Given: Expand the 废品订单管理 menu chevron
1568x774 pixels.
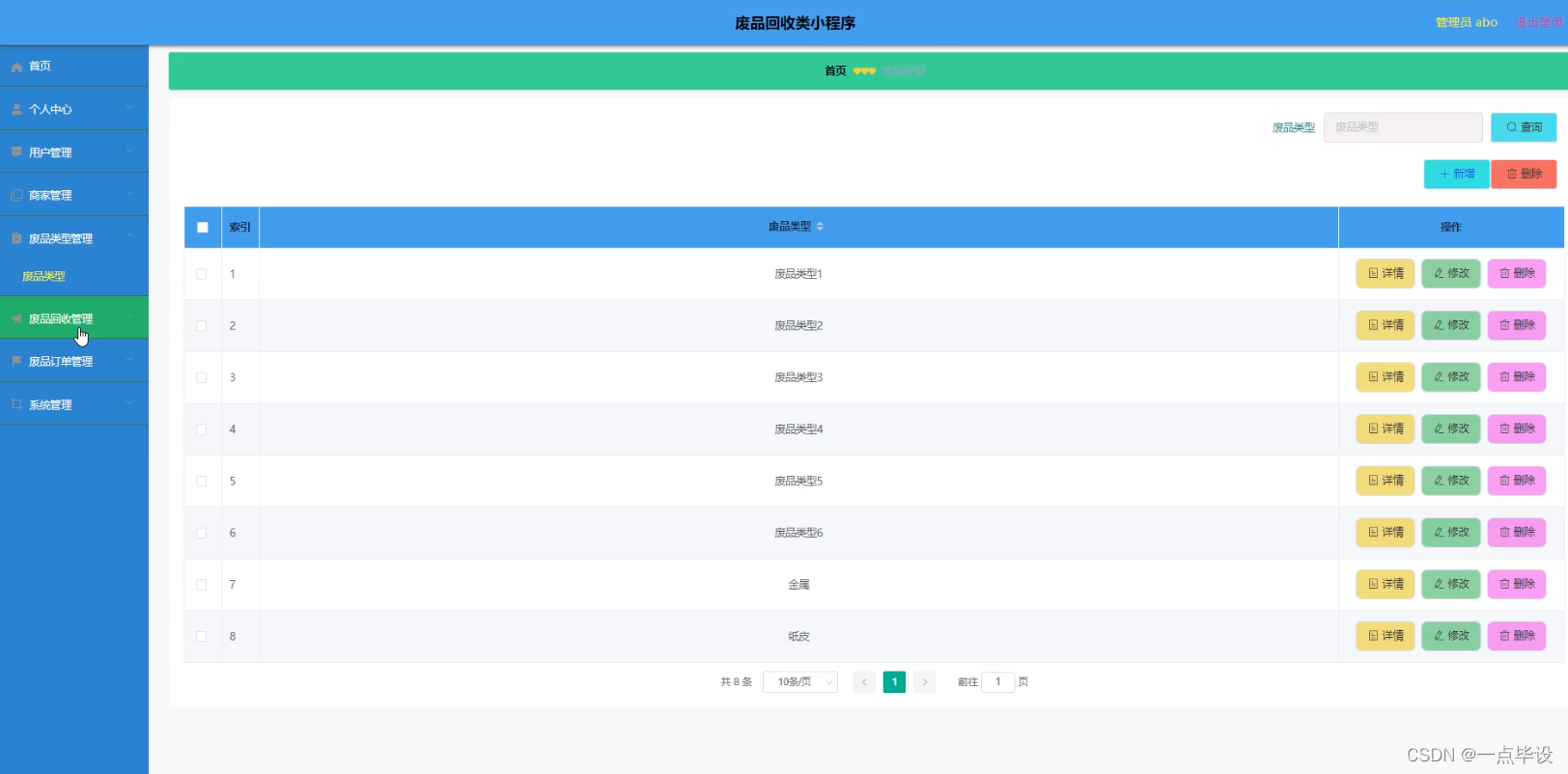Looking at the screenshot, I should [x=130, y=359].
